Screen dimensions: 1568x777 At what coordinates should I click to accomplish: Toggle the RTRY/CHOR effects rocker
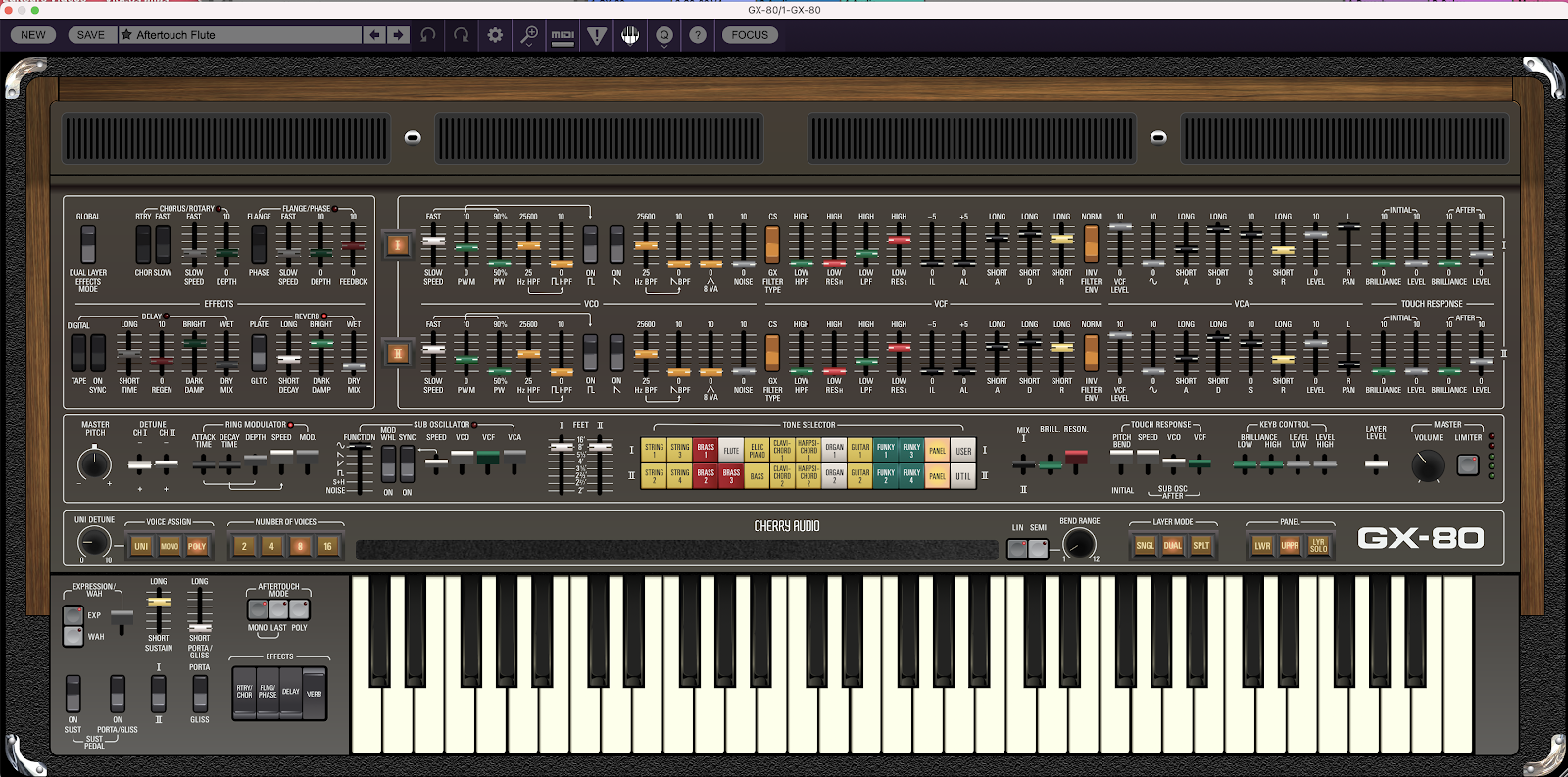[x=244, y=693]
